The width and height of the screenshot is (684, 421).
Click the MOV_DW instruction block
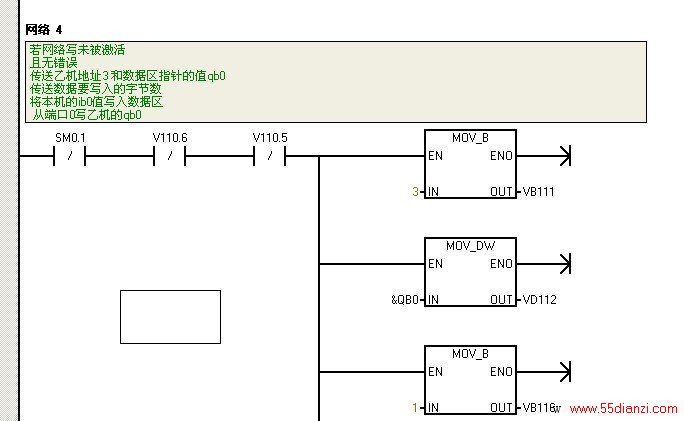point(470,272)
